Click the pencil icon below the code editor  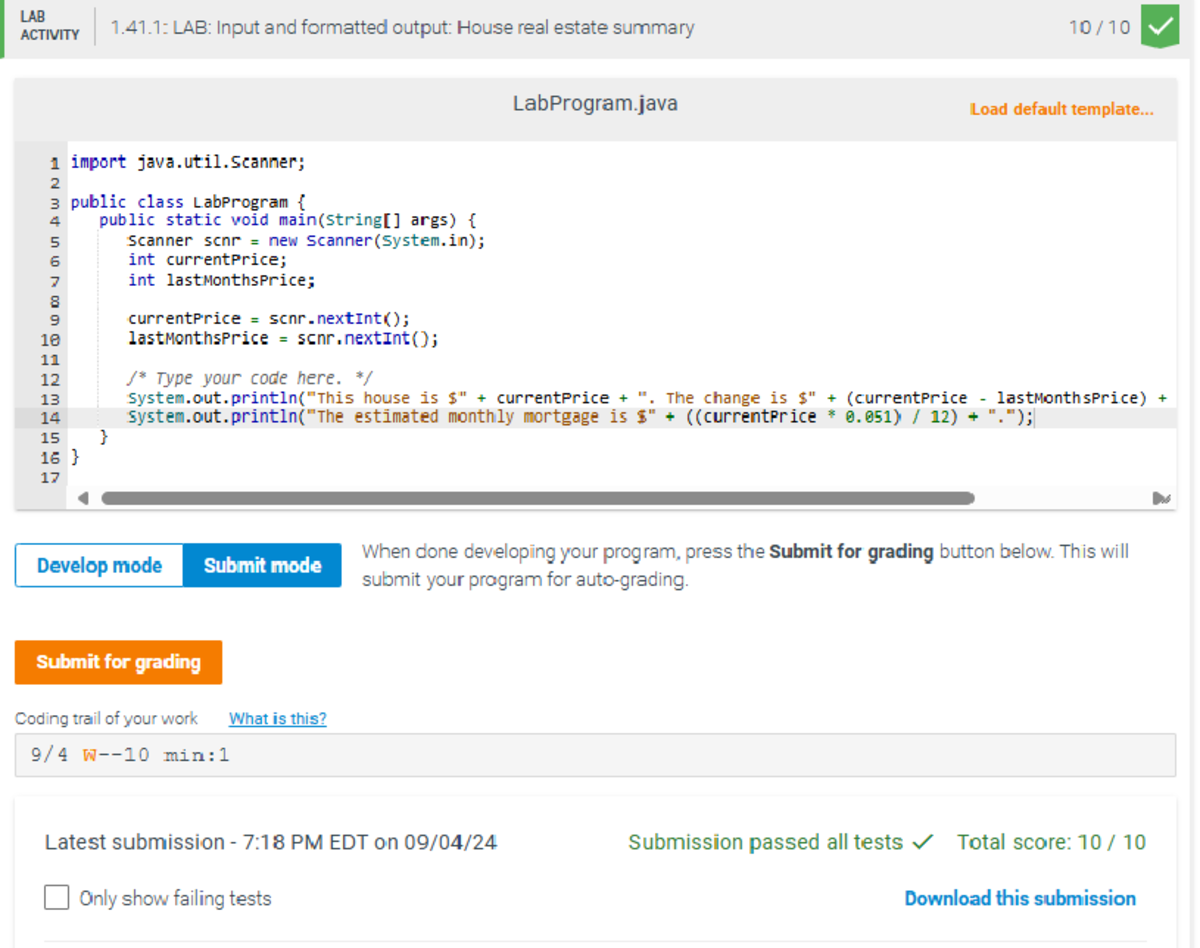point(1159,497)
